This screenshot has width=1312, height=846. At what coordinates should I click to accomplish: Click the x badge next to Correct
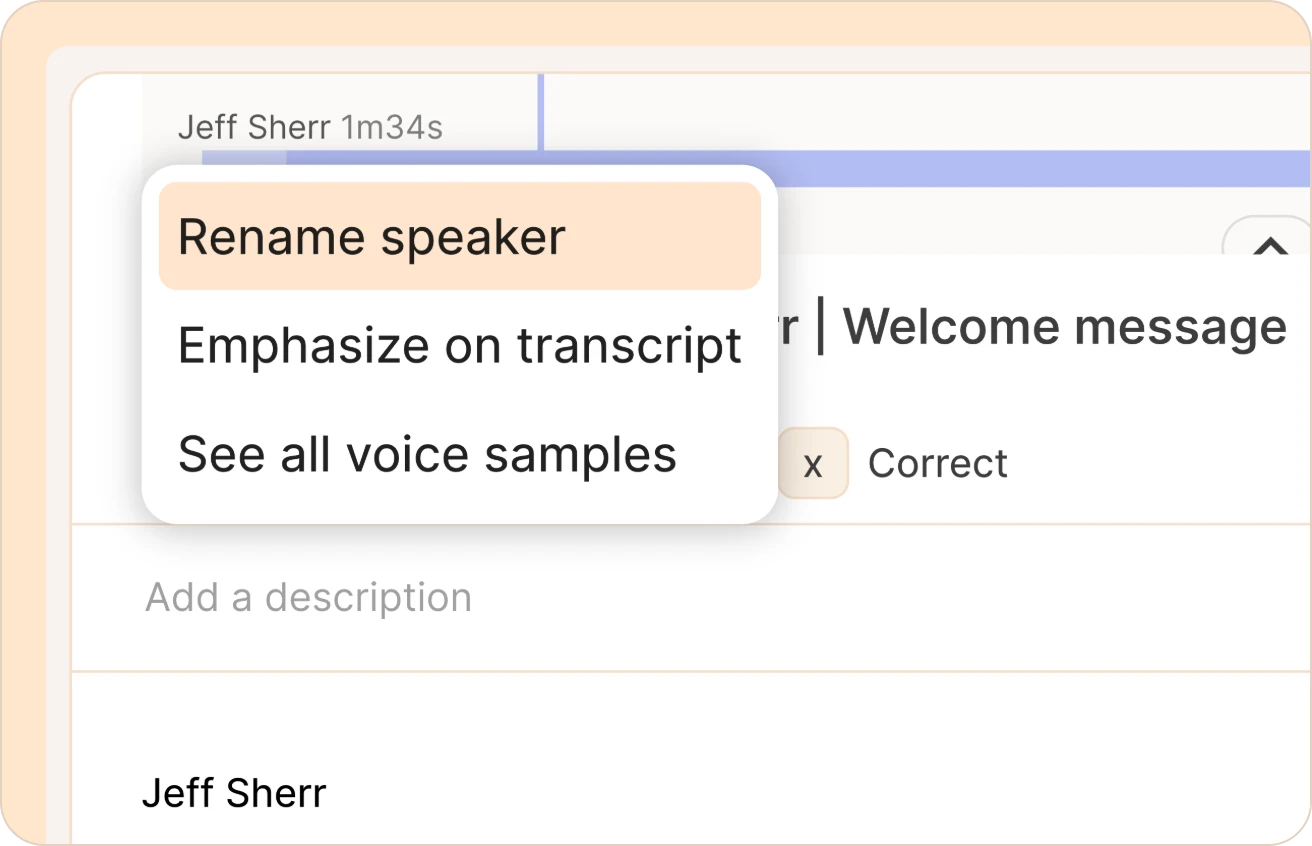pos(813,463)
